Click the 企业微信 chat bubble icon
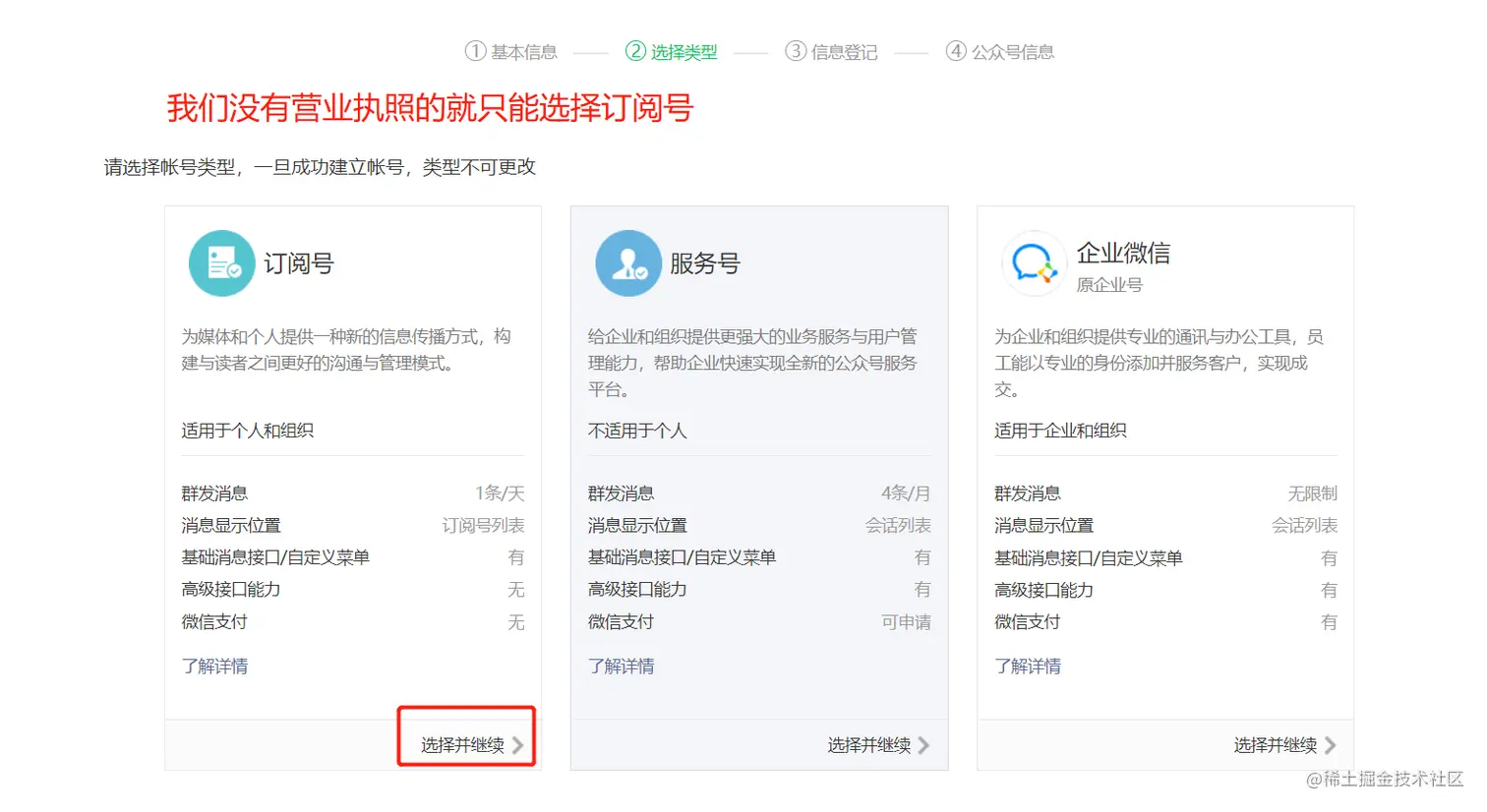 click(x=1034, y=263)
